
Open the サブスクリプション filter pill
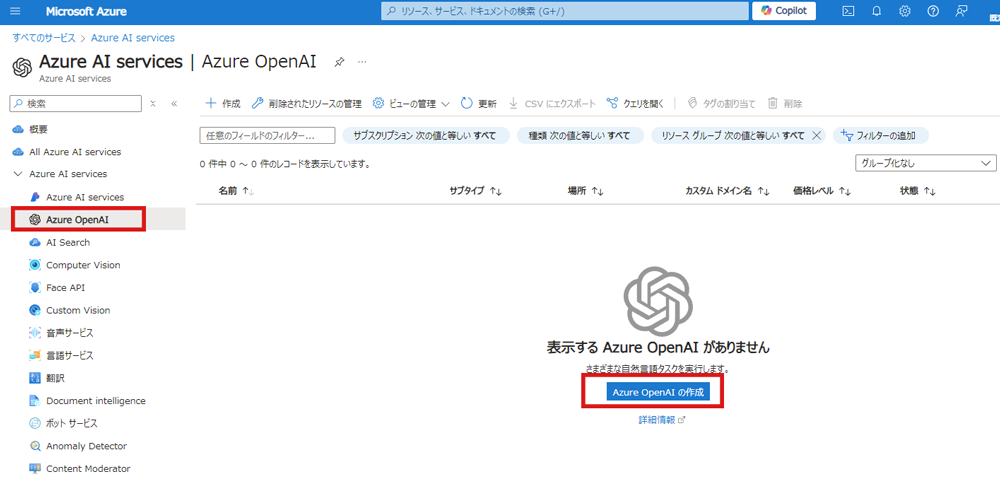(425, 135)
